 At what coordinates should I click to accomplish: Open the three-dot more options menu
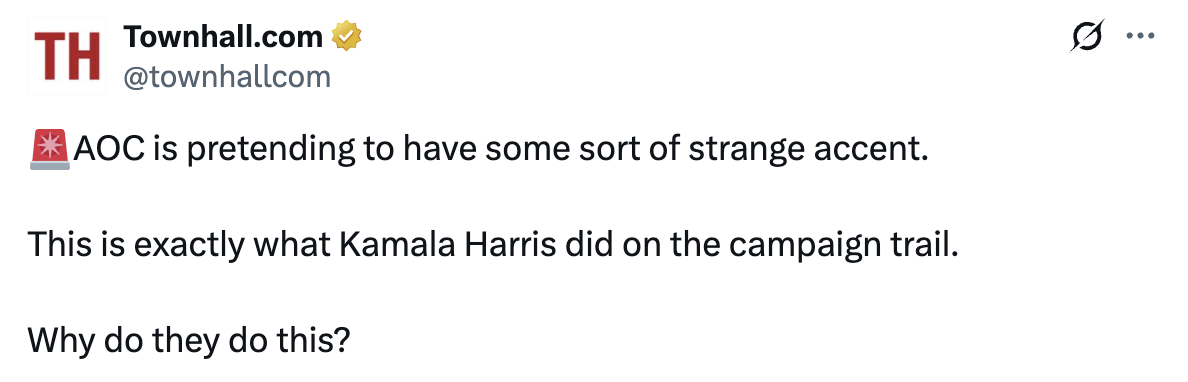pyautogui.click(x=1140, y=36)
